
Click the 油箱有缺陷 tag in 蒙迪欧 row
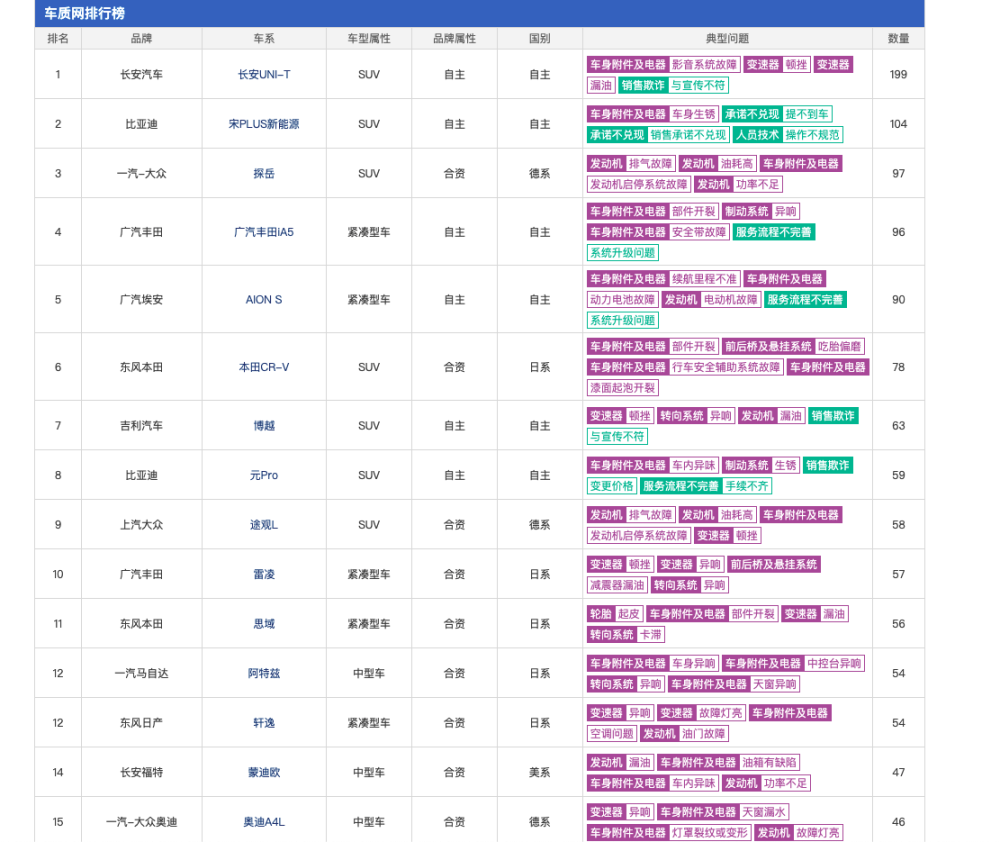point(769,763)
